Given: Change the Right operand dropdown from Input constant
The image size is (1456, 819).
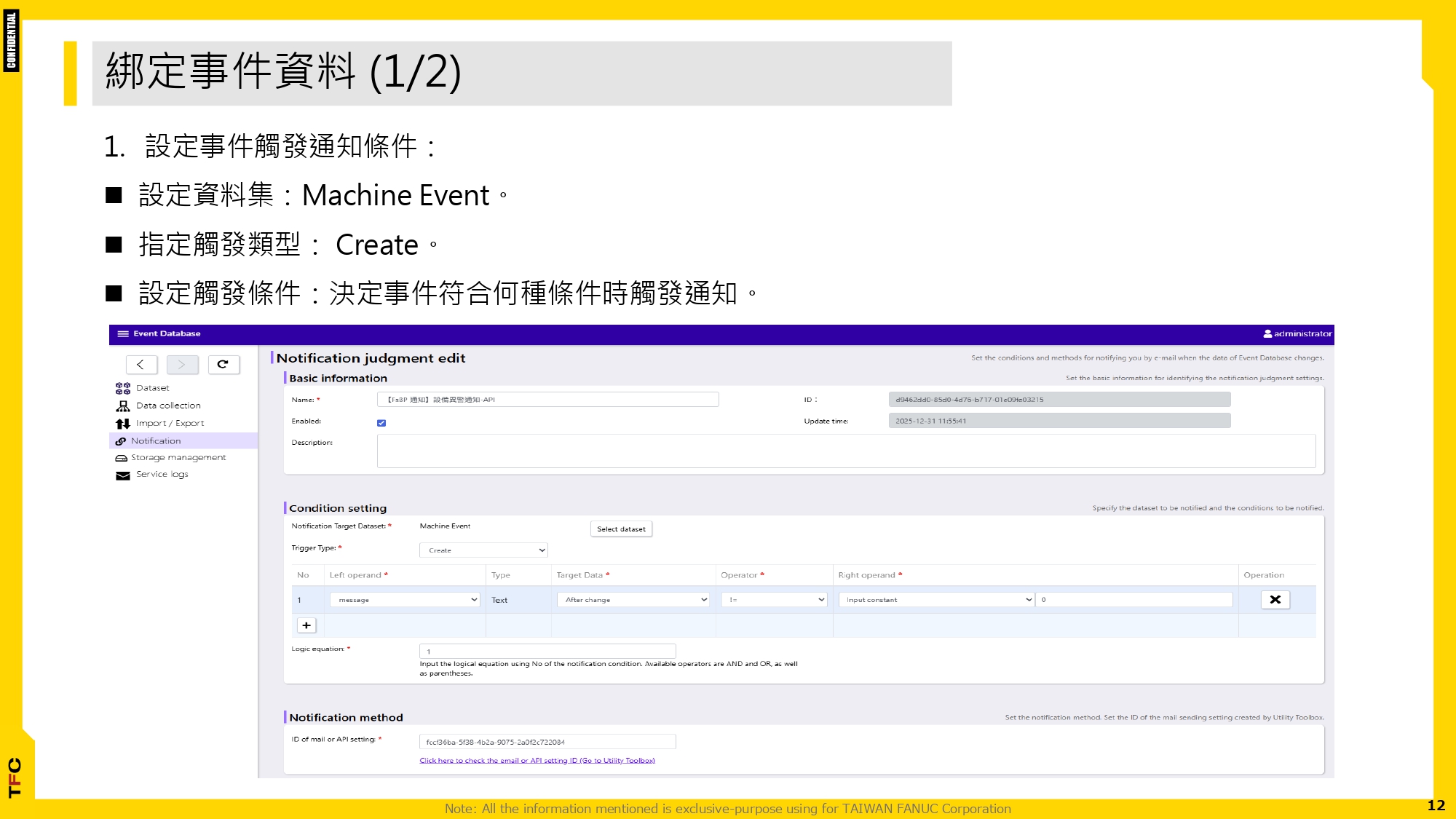Looking at the screenshot, I should click(936, 600).
